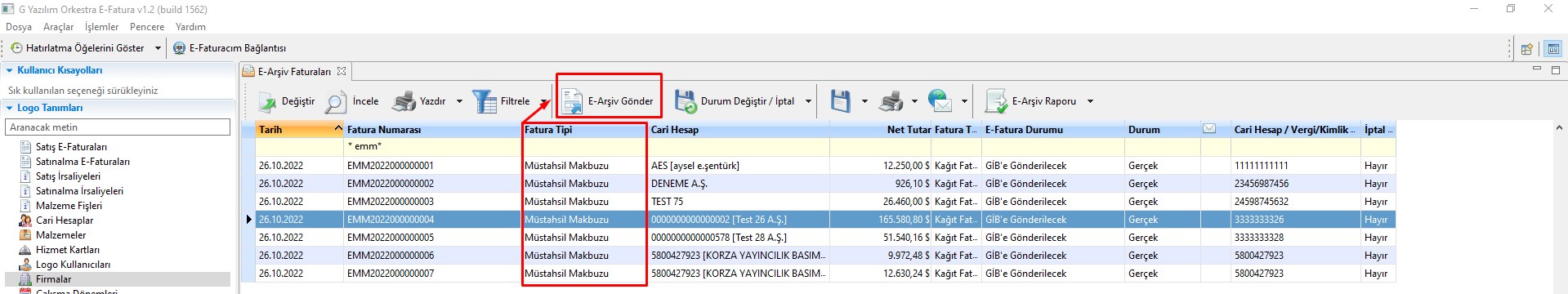Image resolution: width=1568 pixels, height=294 pixels.
Task: Click the open perspective icon at top right
Action: pos(1526,49)
